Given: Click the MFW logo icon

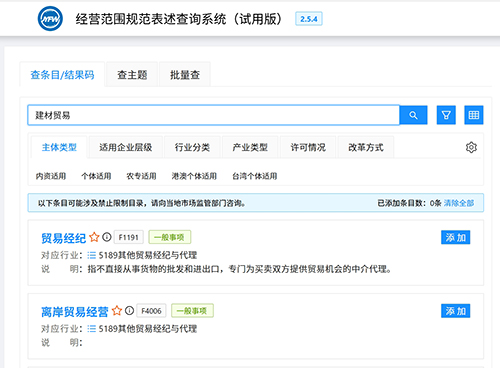Looking at the screenshot, I should coord(50,19).
